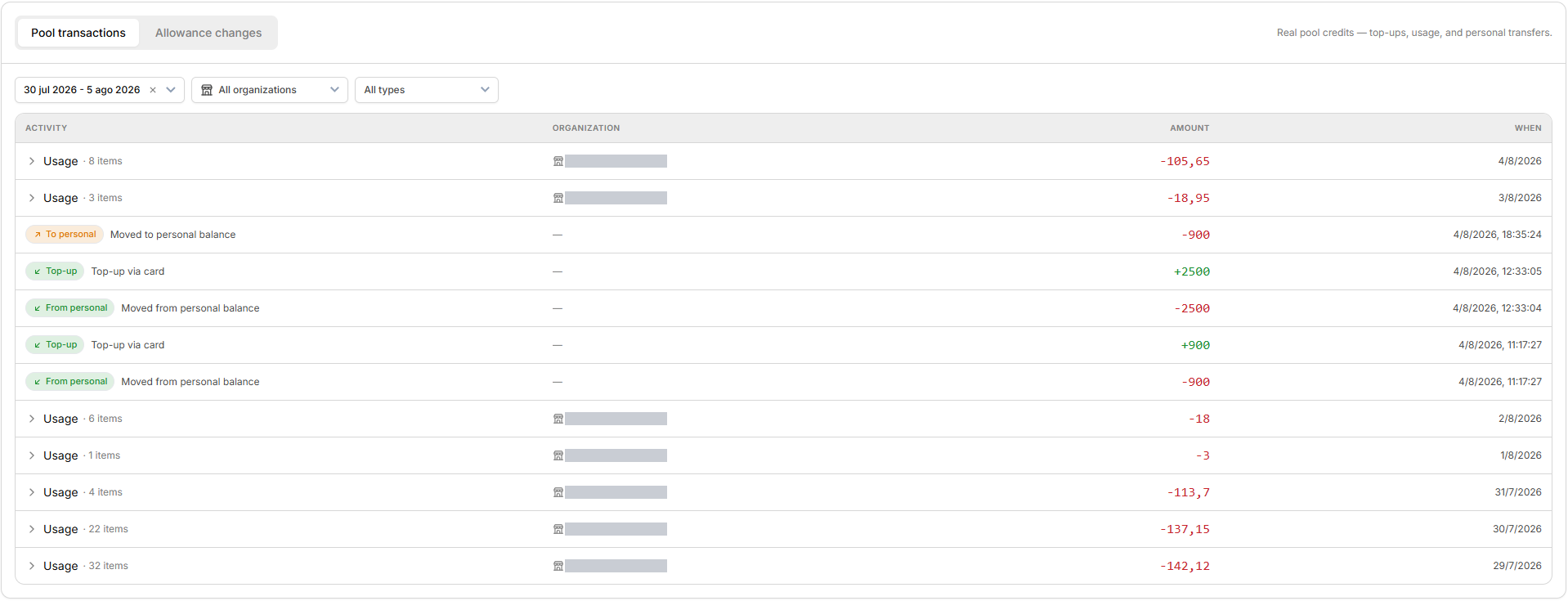Screen dimensions: 1568x601
Task: Expand the Usage 1 items row
Action: point(32,455)
